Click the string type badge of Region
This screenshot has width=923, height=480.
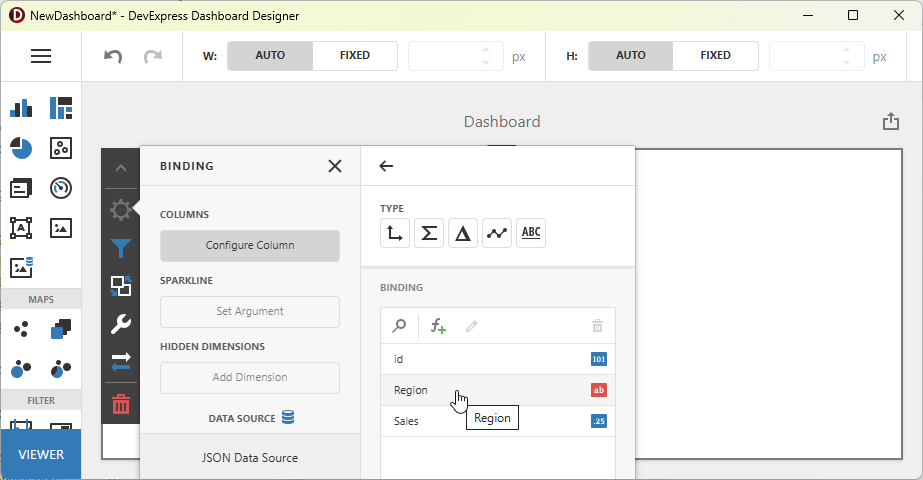(x=599, y=390)
